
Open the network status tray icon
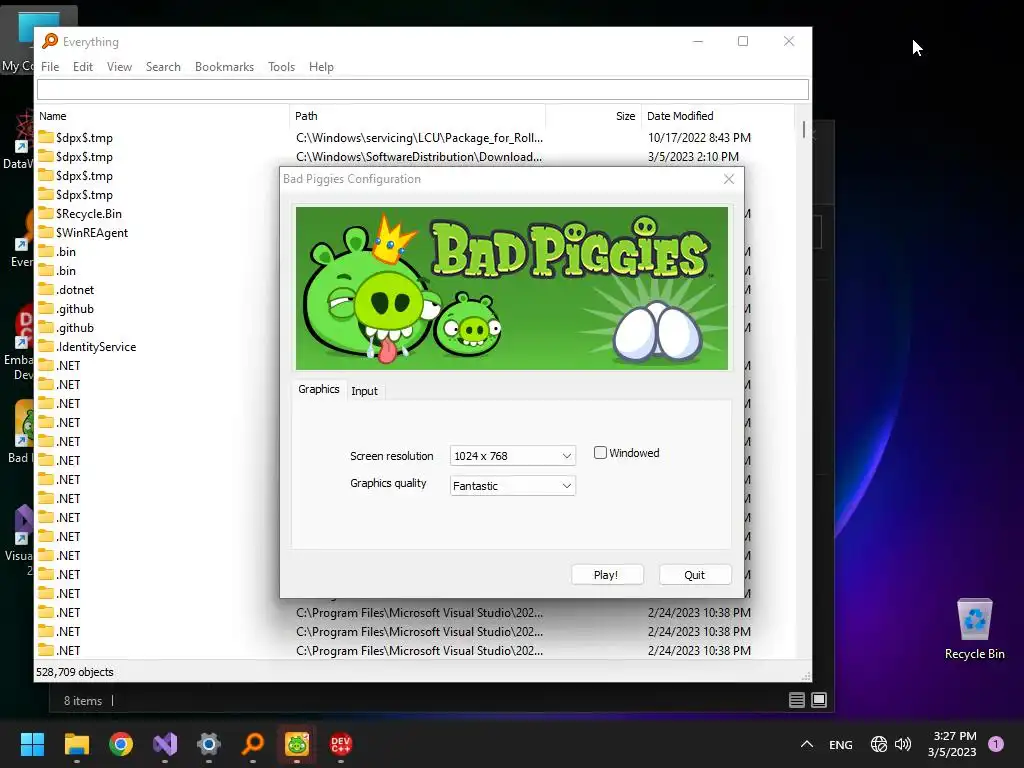click(x=878, y=744)
